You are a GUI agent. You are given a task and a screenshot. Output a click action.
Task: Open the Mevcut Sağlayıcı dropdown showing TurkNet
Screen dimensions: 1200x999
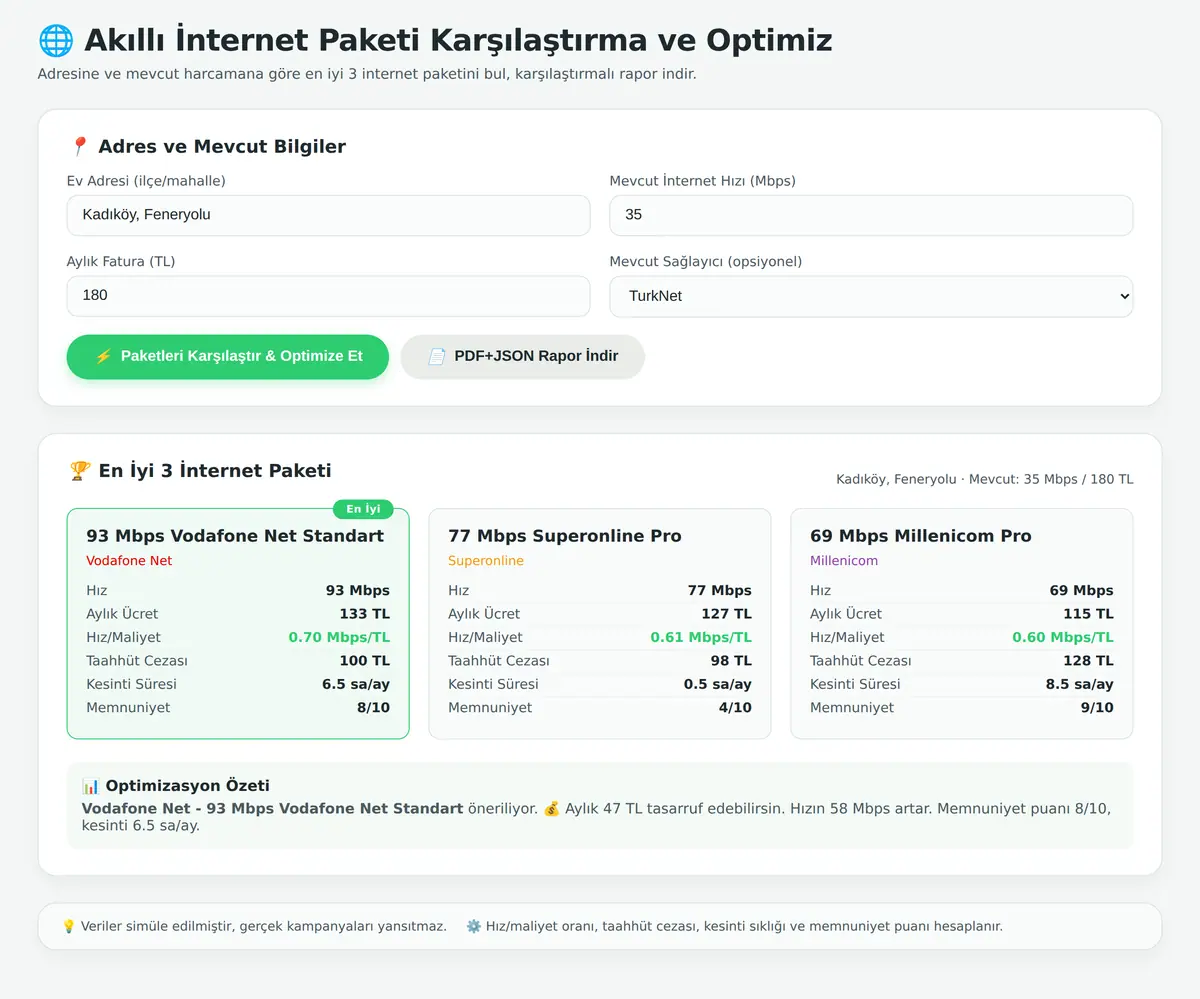click(x=871, y=296)
